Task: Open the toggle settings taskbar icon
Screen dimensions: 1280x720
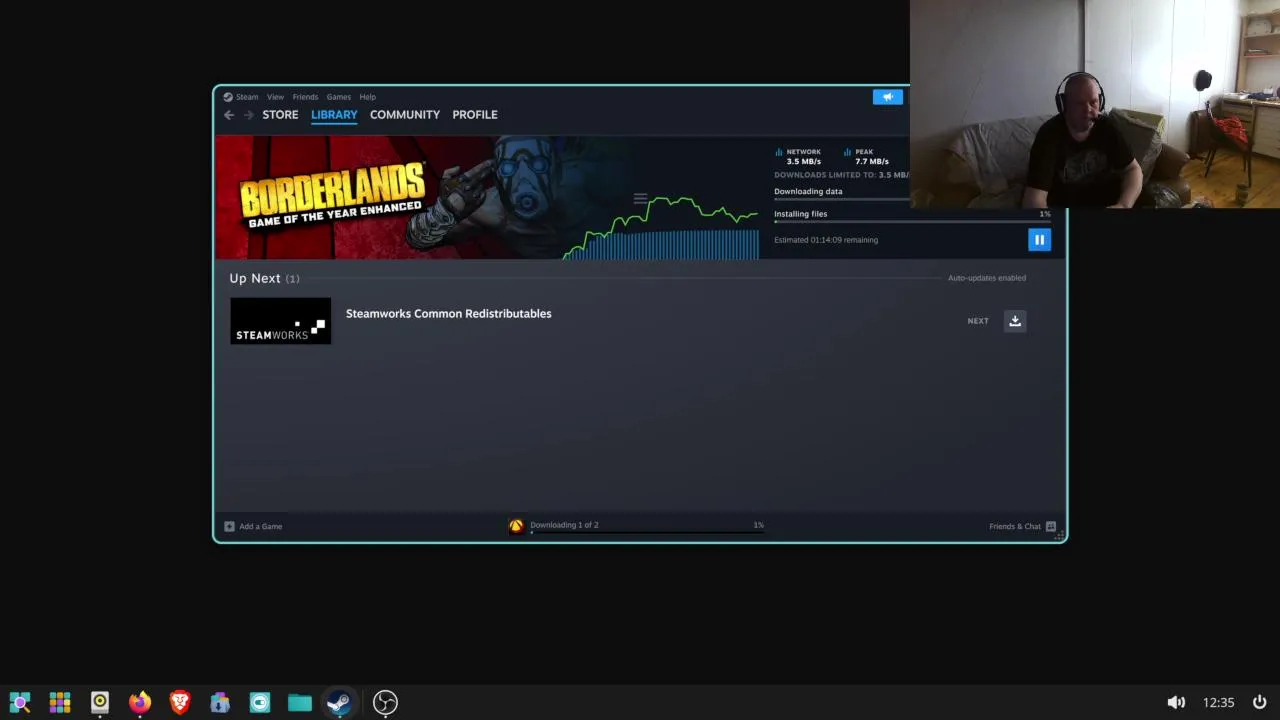Action: click(x=260, y=703)
